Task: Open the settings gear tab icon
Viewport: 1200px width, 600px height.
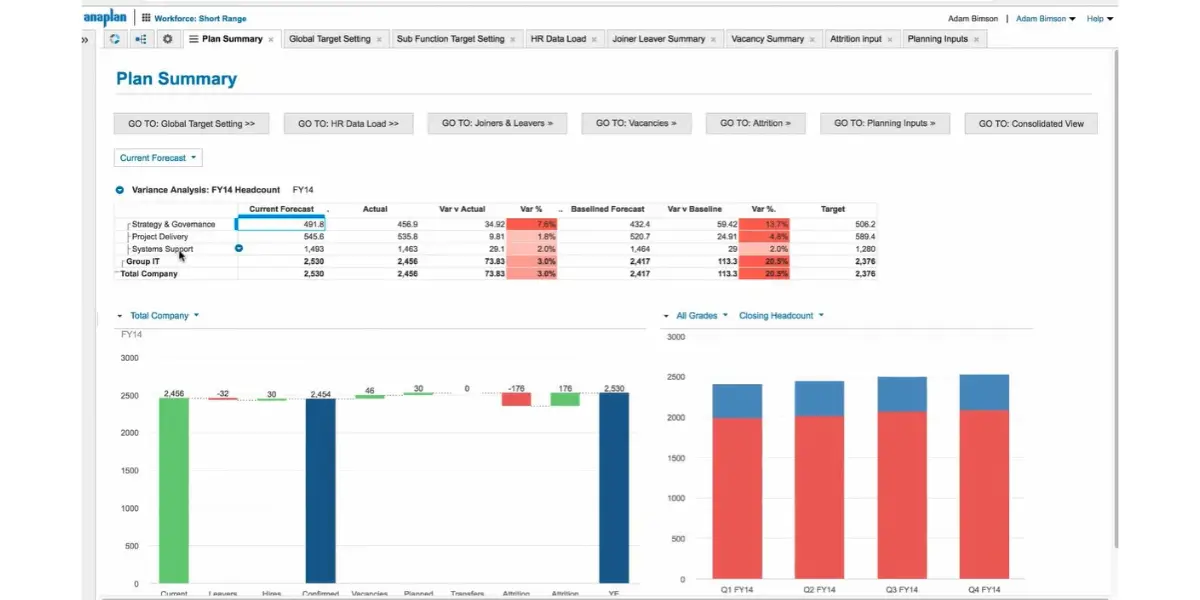Action: pyautogui.click(x=167, y=39)
